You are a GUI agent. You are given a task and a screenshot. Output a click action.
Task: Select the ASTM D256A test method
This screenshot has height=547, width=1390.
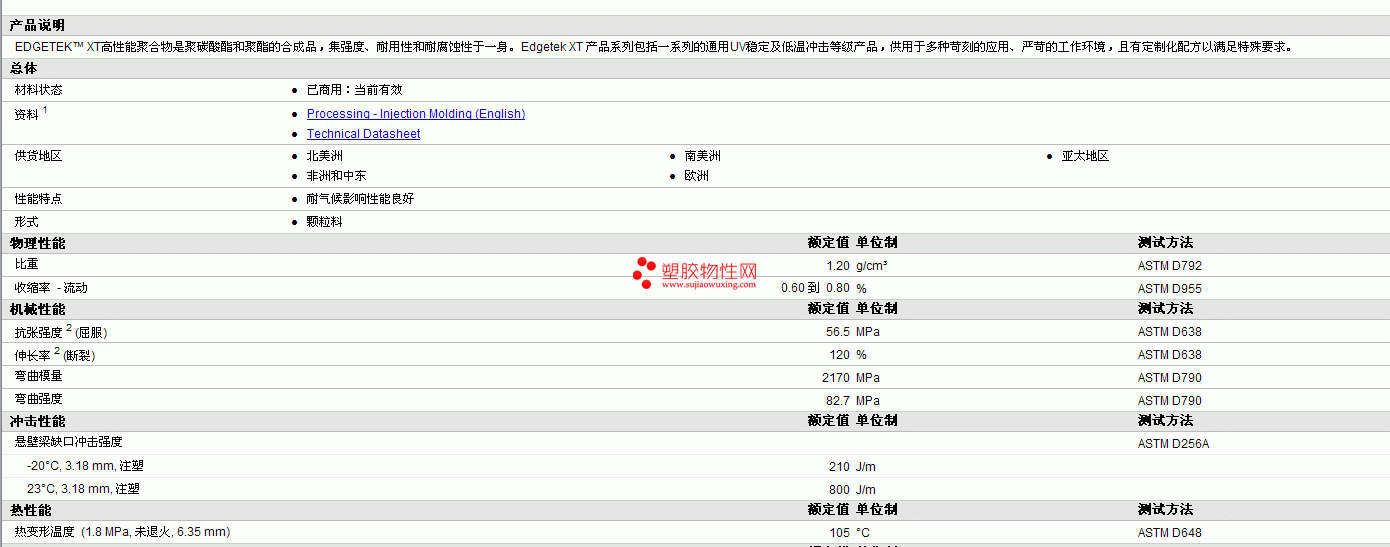(x=1174, y=444)
